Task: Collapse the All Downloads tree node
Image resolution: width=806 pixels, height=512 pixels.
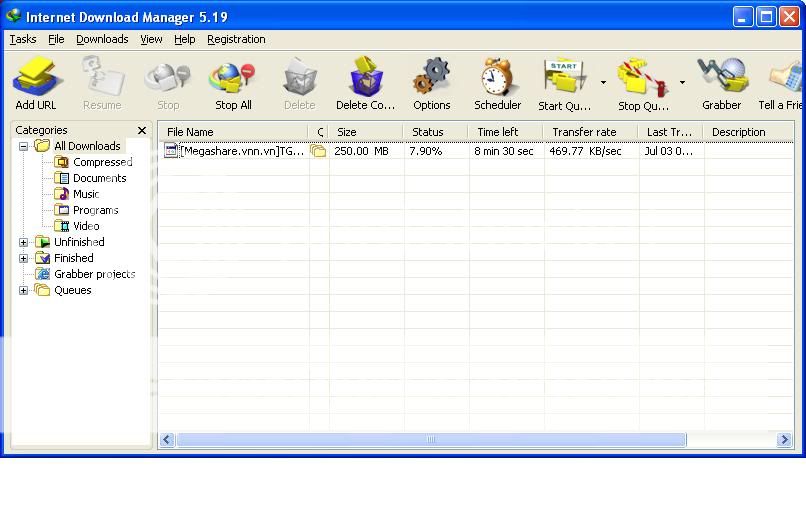Action: point(23,147)
